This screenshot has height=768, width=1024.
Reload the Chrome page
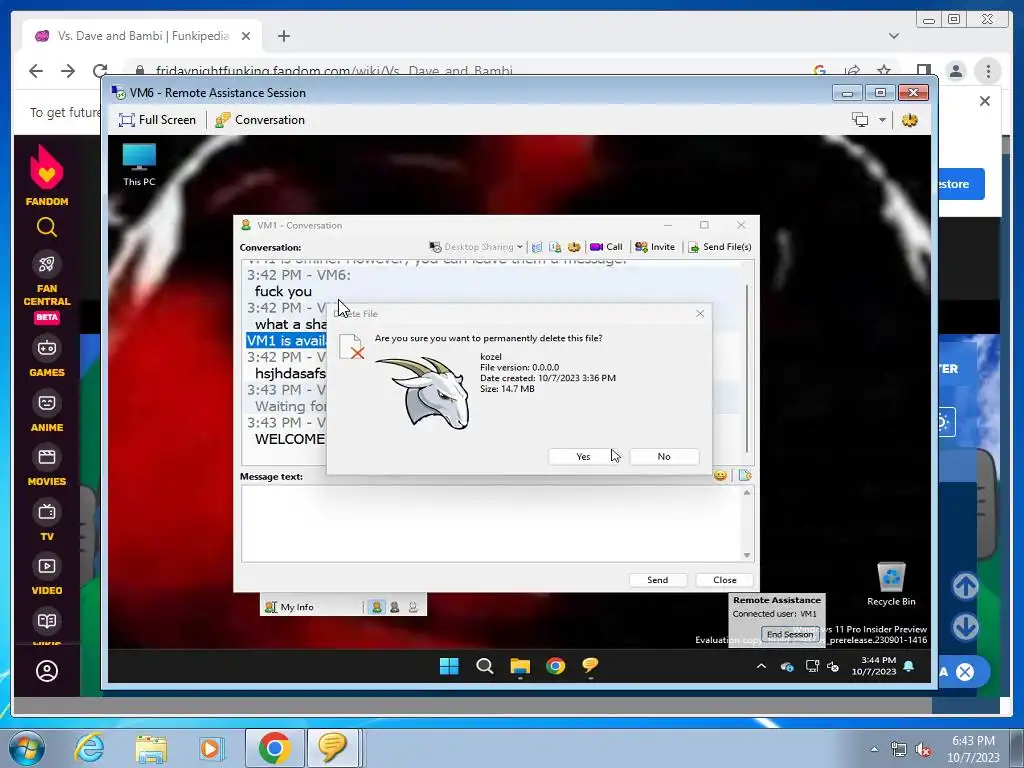coord(99,71)
